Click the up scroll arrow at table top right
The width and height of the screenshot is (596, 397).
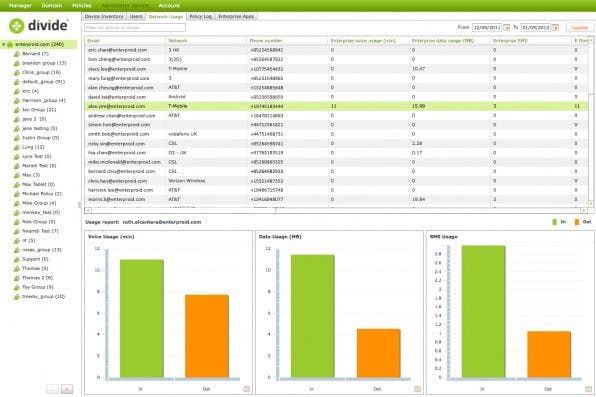591,40
